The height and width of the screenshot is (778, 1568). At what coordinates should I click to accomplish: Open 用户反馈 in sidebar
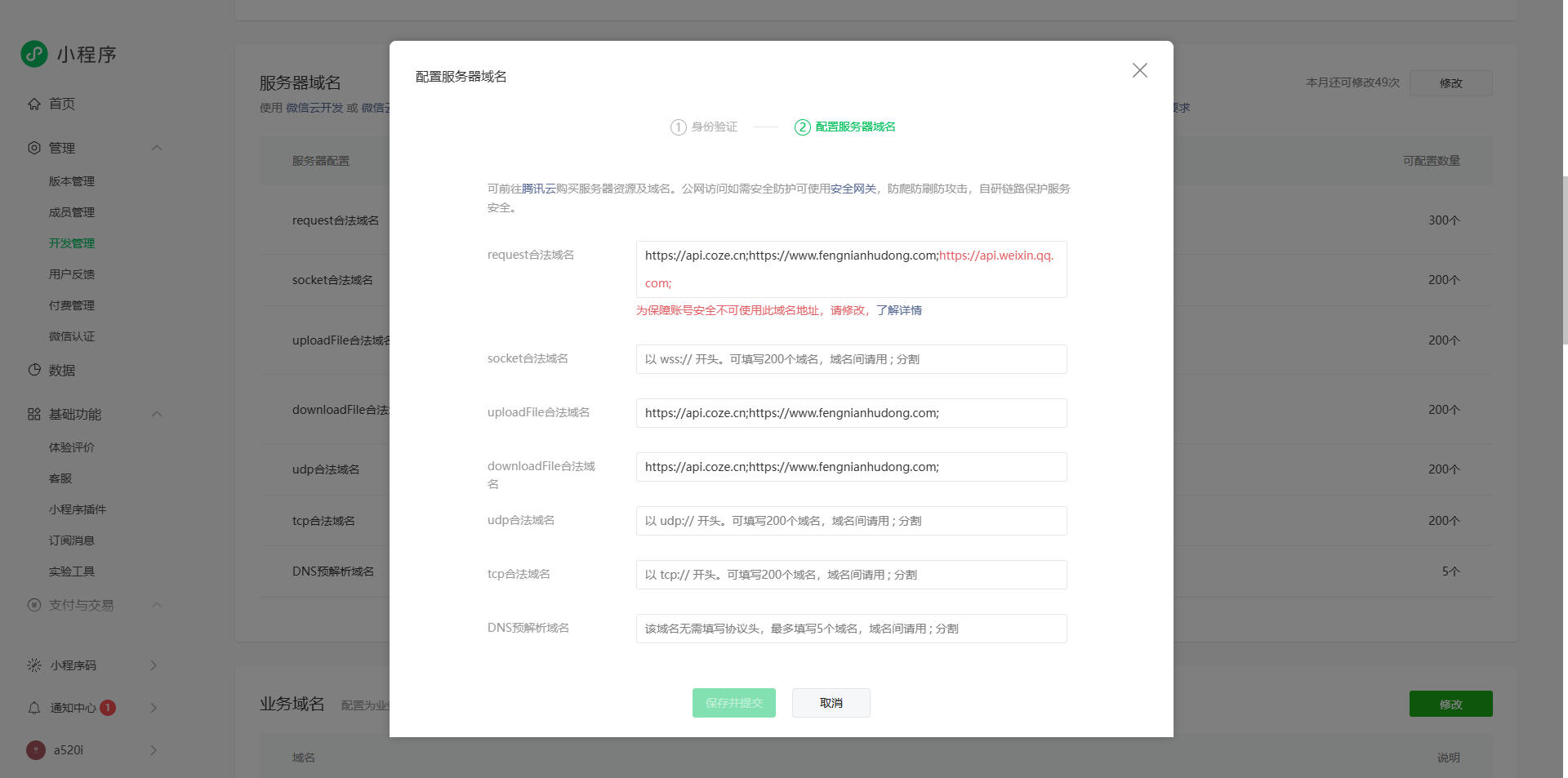click(x=72, y=274)
